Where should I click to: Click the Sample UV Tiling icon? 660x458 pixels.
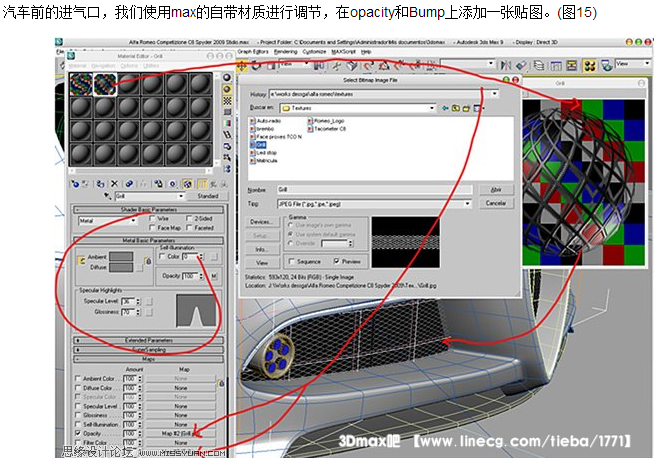coord(227,112)
